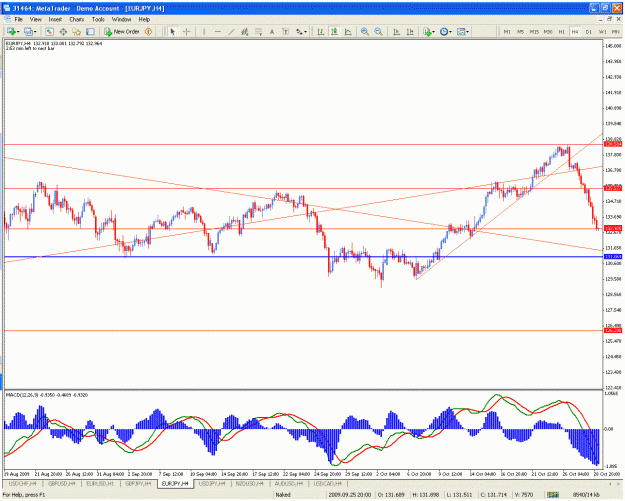The width and height of the screenshot is (625, 501).
Task: Switch chart to Candlesticks mode
Action: (334, 31)
